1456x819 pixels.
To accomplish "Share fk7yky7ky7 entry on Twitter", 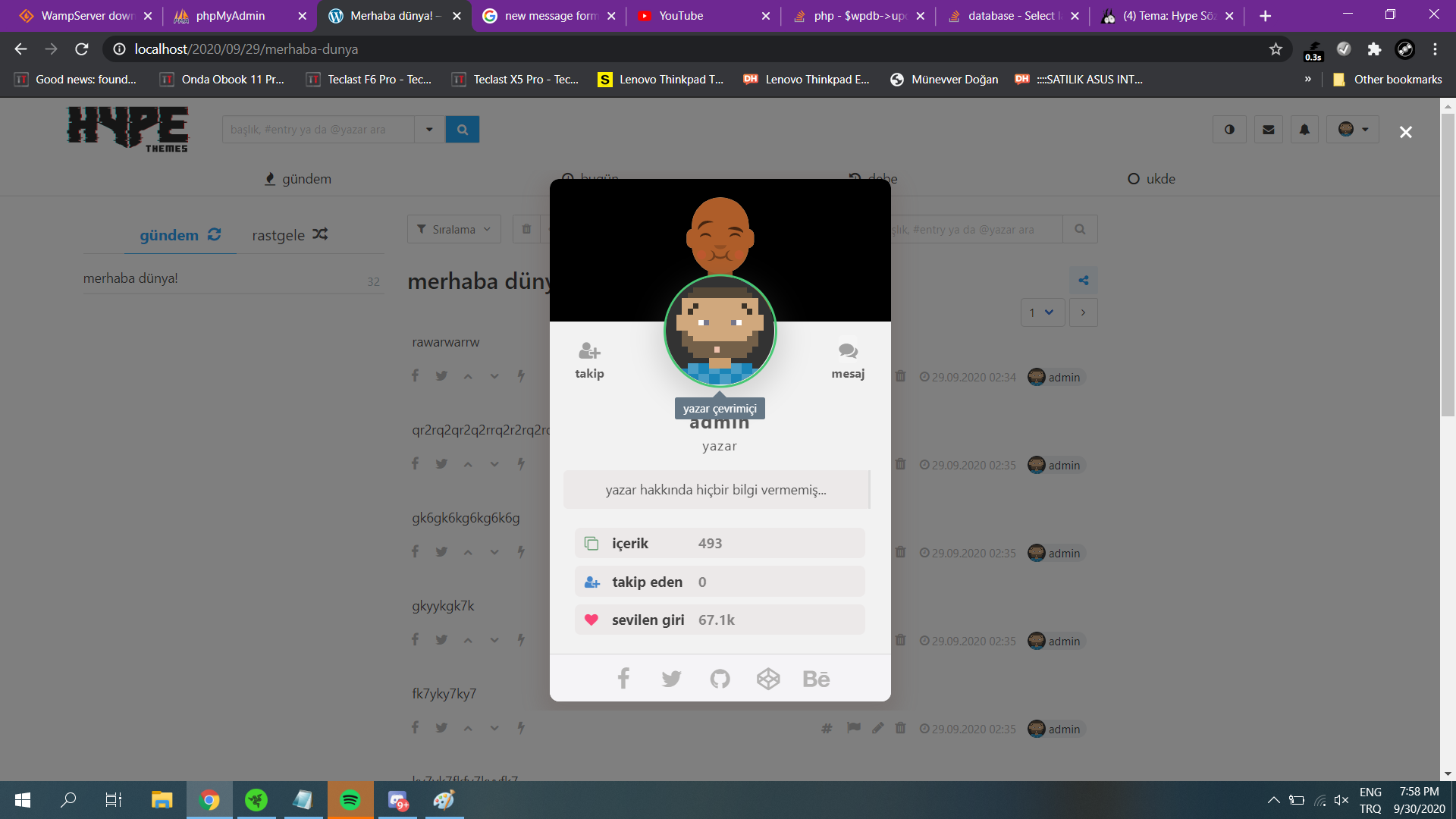I will point(441,728).
